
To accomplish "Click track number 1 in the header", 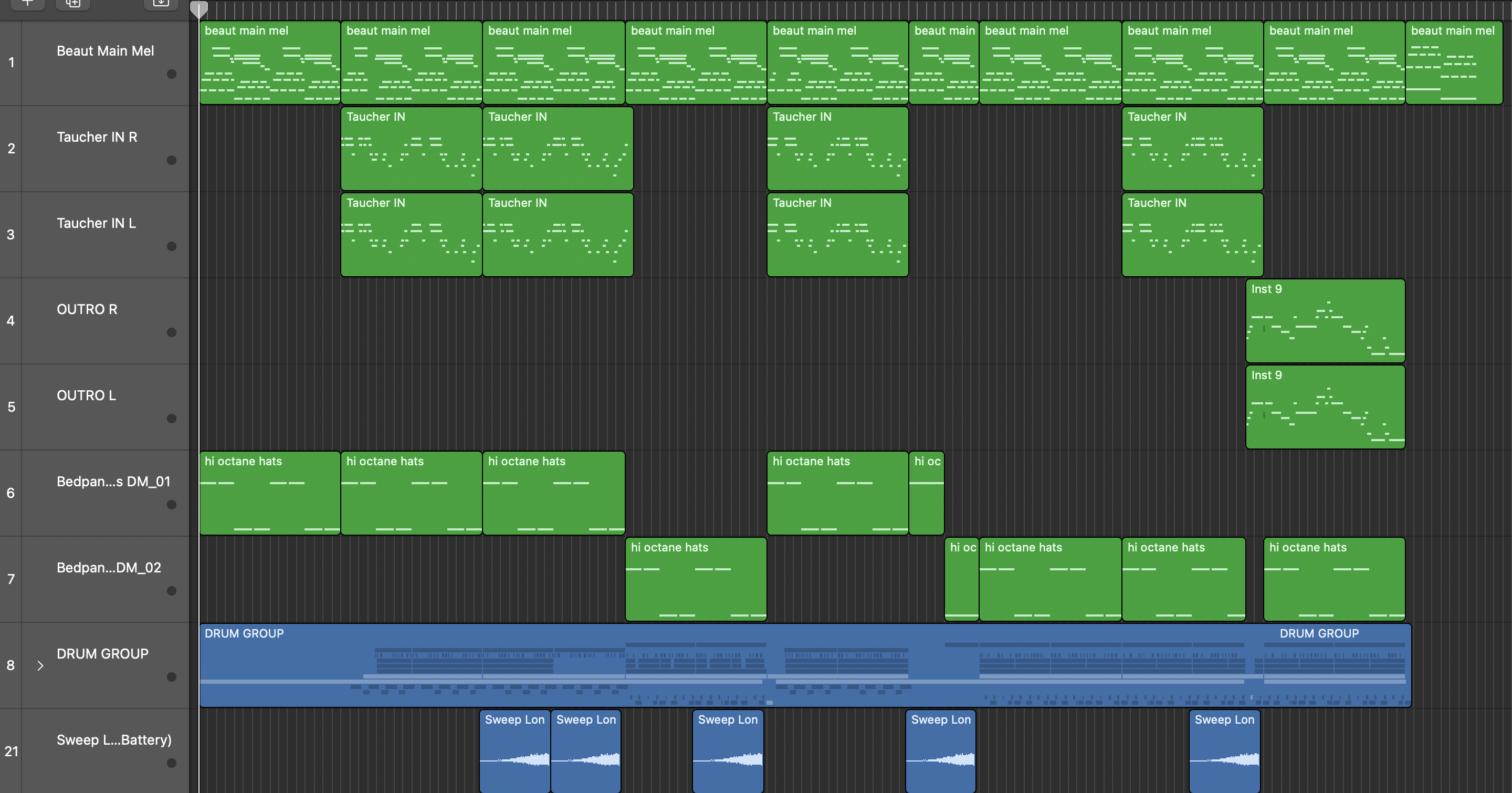I will coord(11,62).
